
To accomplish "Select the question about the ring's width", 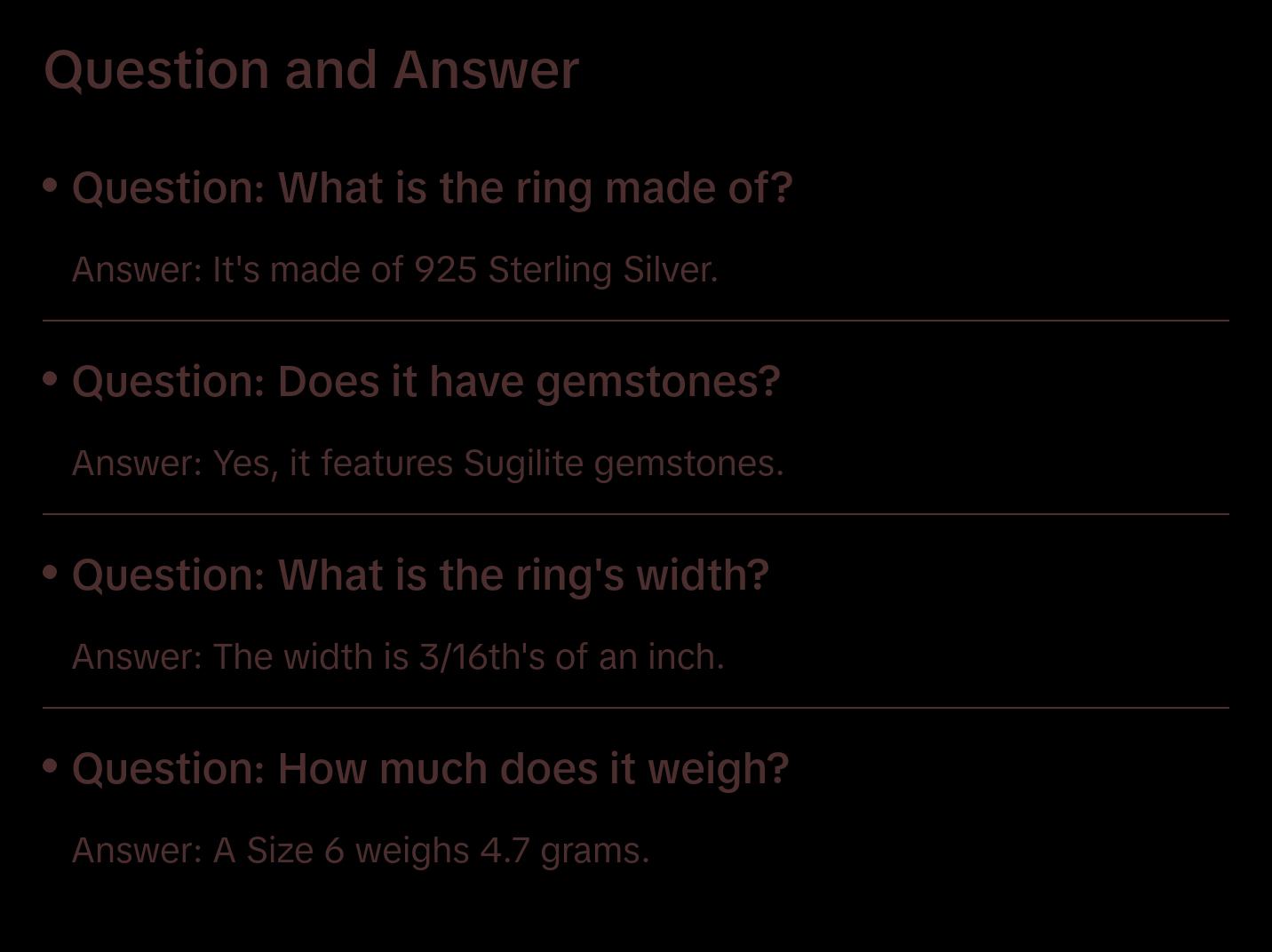I will [420, 575].
